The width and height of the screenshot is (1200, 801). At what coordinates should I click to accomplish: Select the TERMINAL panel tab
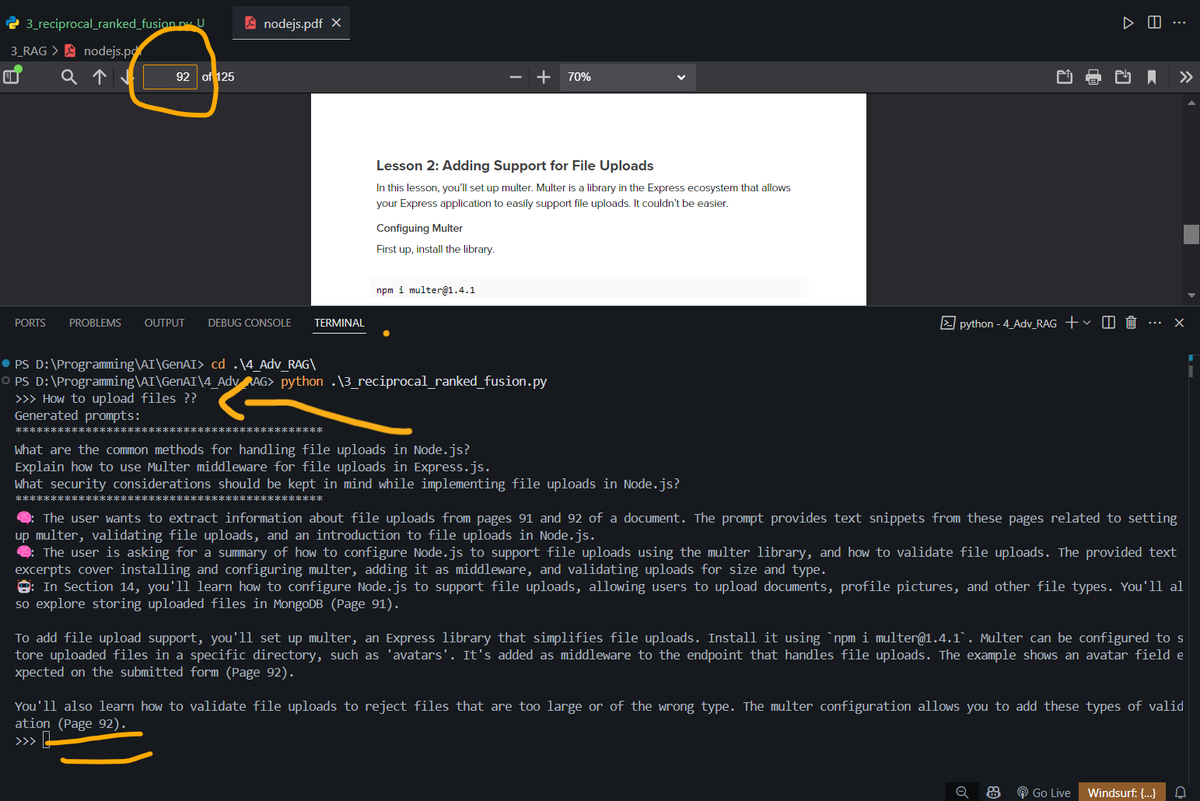tap(339, 323)
